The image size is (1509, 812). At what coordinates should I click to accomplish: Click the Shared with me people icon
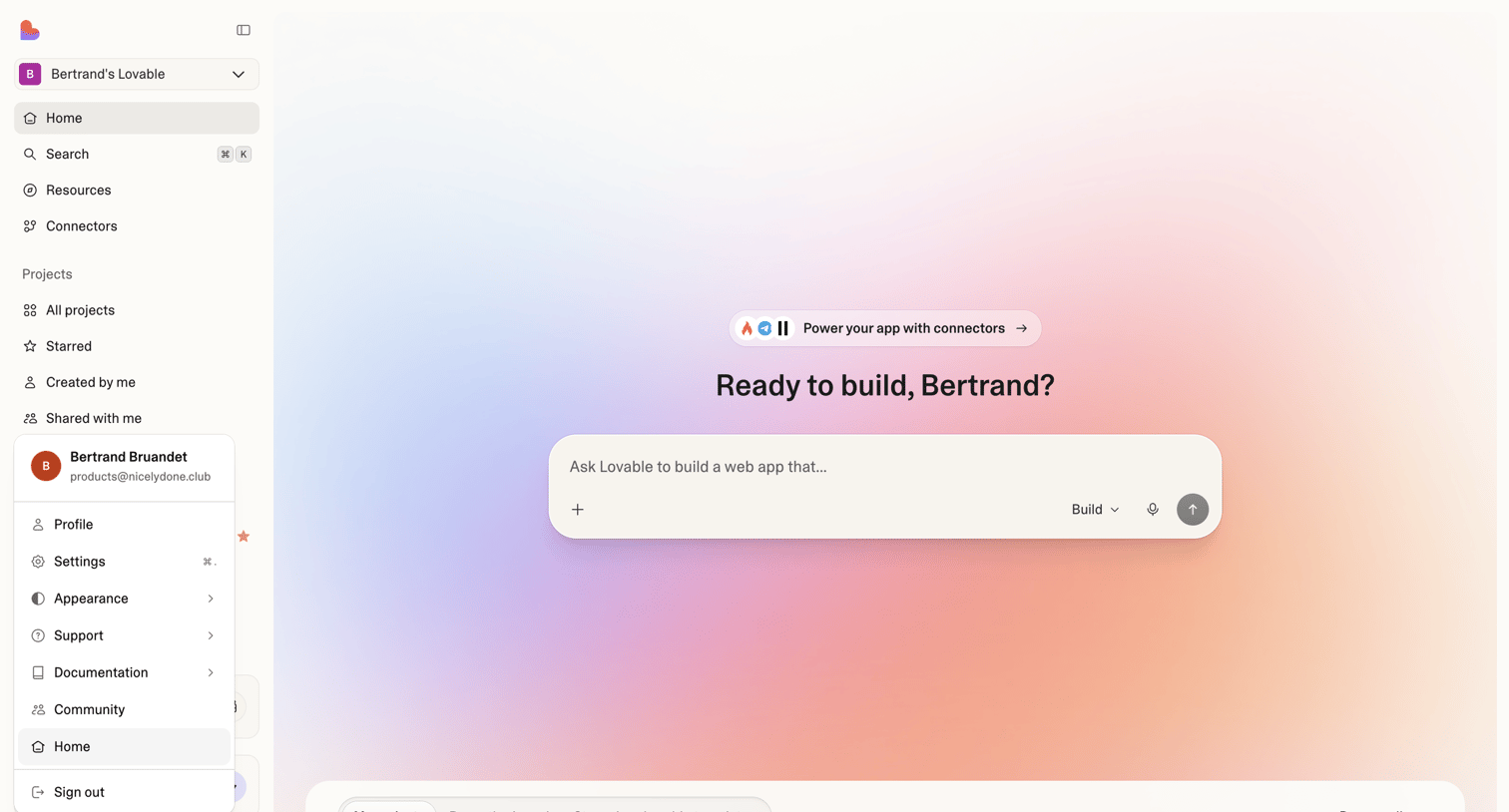point(30,418)
